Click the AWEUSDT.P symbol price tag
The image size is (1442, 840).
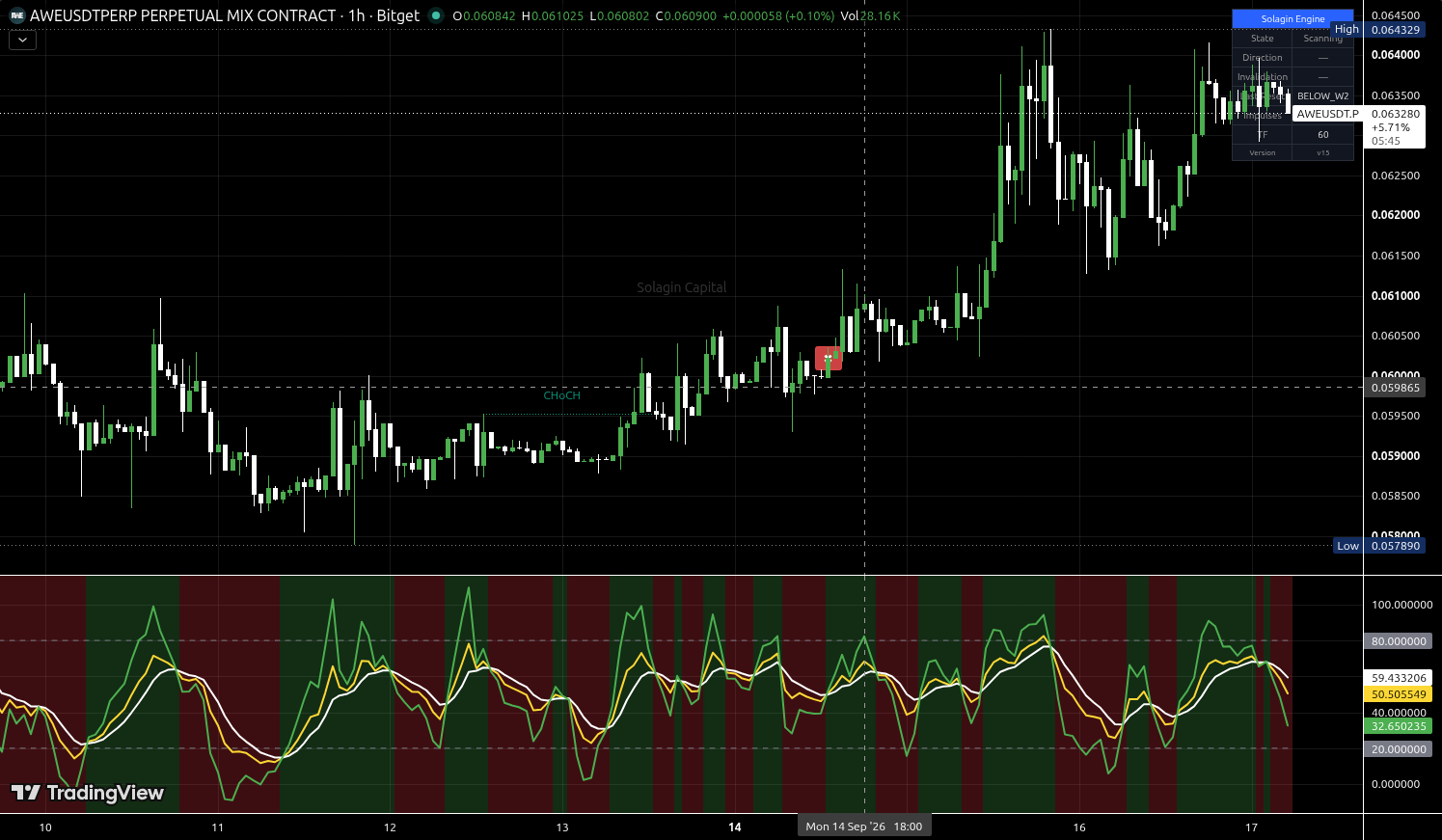tap(1327, 114)
